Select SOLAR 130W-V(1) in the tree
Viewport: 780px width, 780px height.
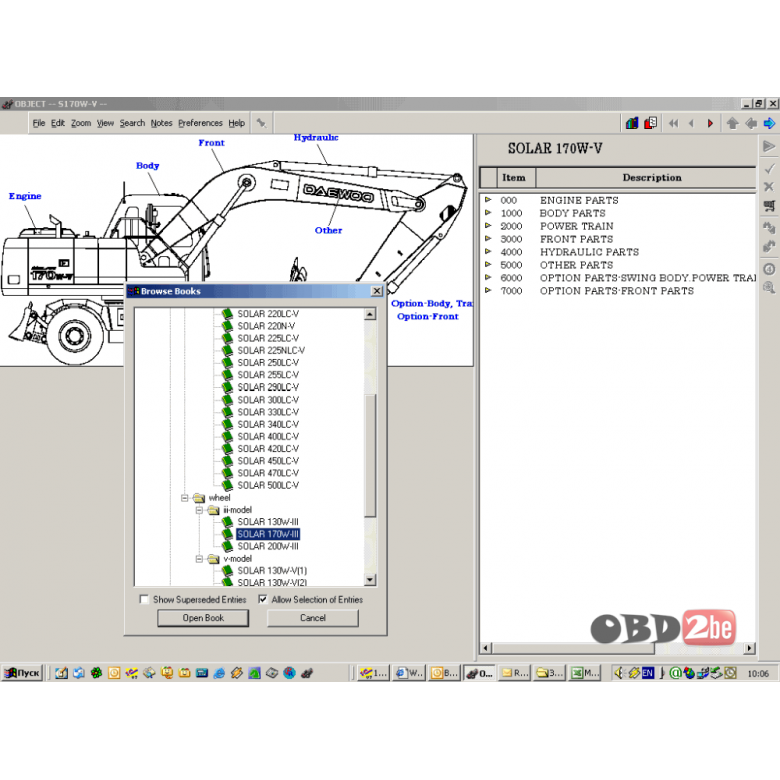(x=272, y=571)
